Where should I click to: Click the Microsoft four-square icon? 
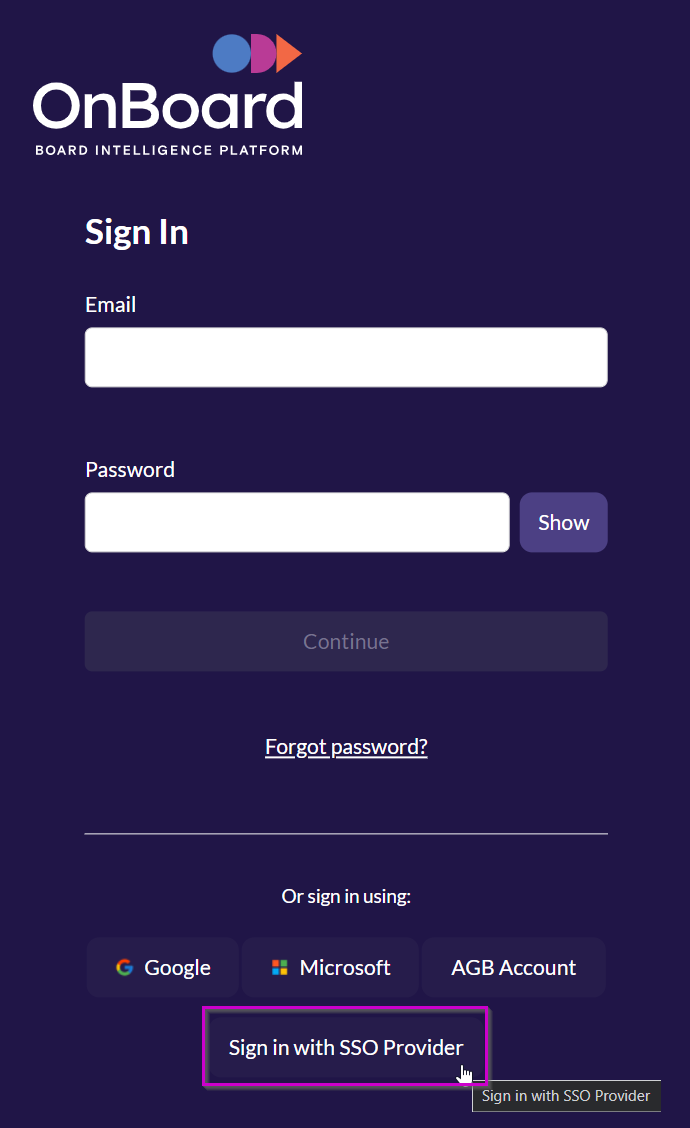(278, 967)
